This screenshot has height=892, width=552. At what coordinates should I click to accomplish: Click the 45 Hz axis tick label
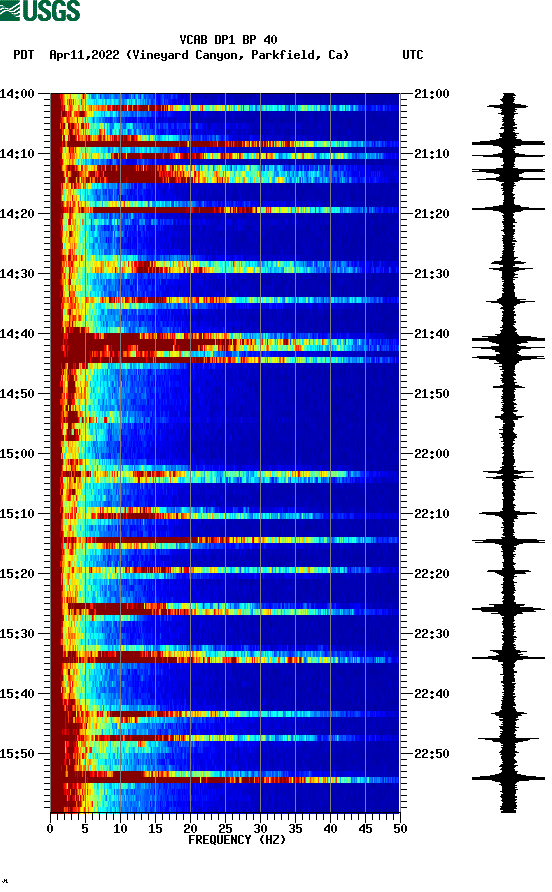[365, 829]
